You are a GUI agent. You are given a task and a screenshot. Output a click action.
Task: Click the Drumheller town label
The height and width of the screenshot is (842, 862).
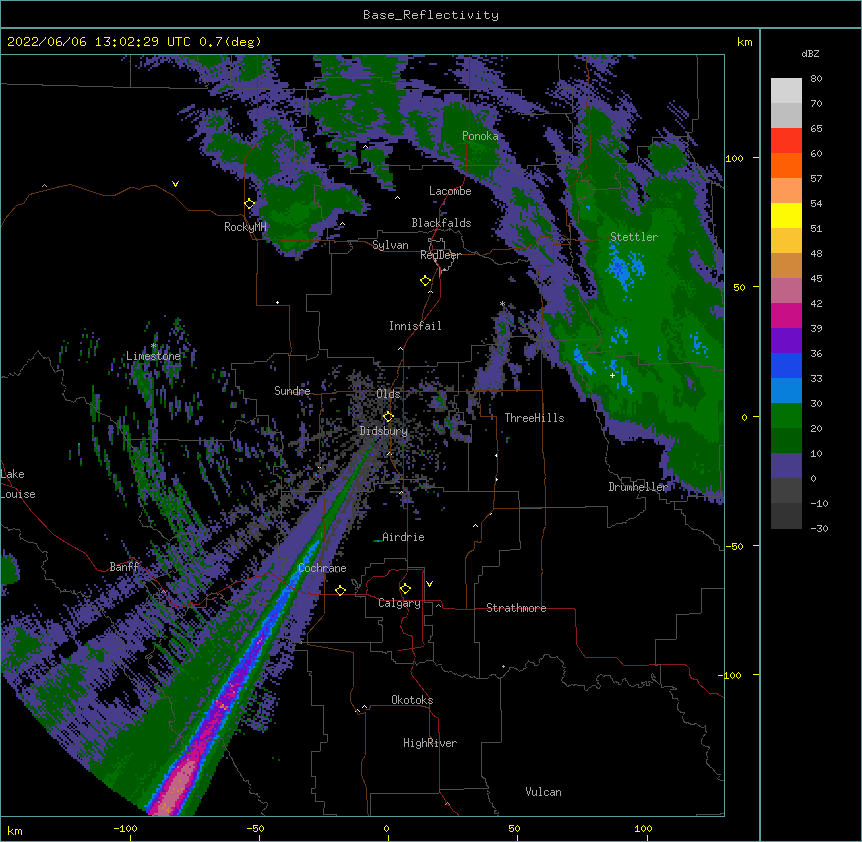pos(638,487)
